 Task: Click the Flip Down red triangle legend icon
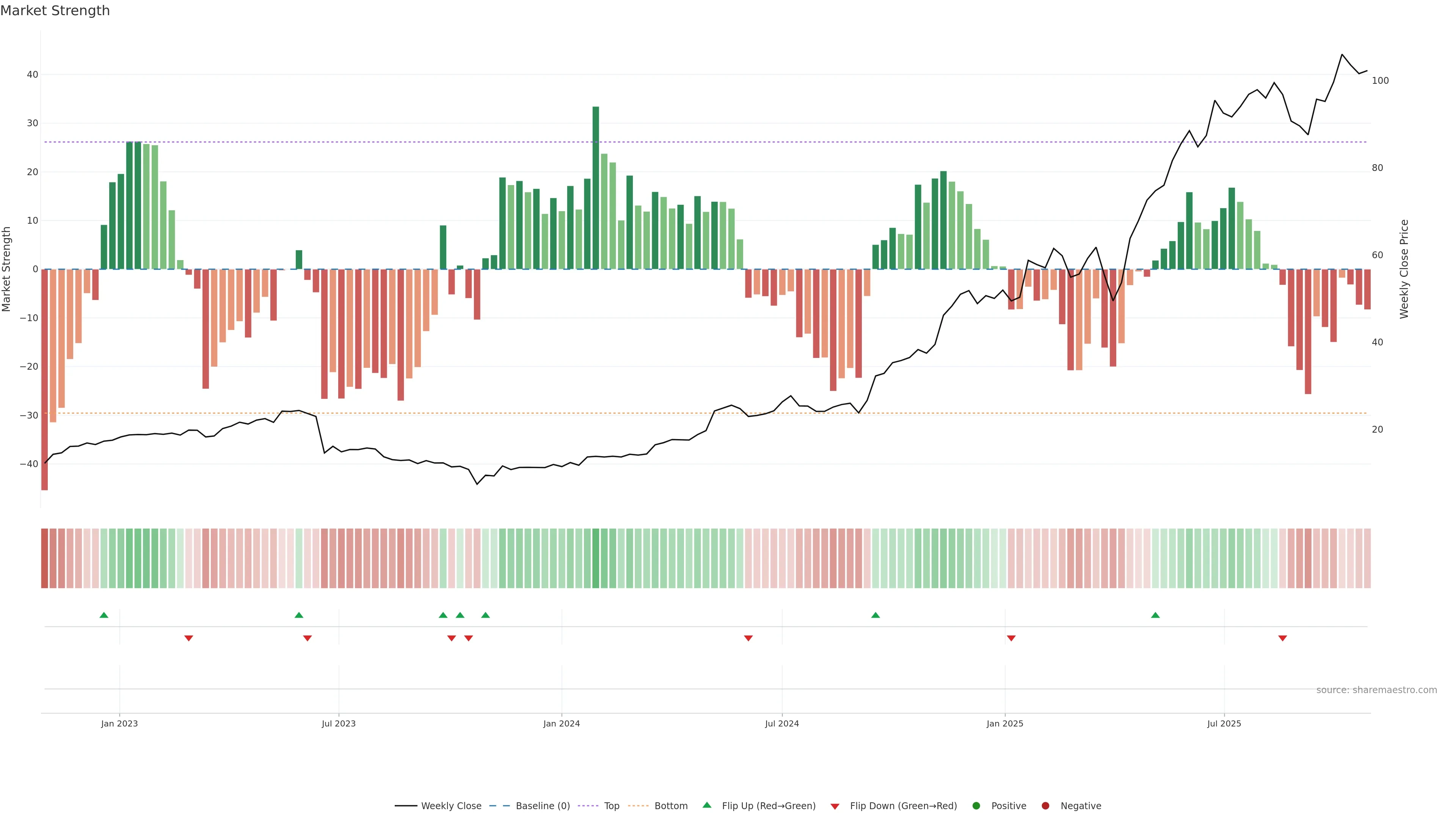(835, 806)
